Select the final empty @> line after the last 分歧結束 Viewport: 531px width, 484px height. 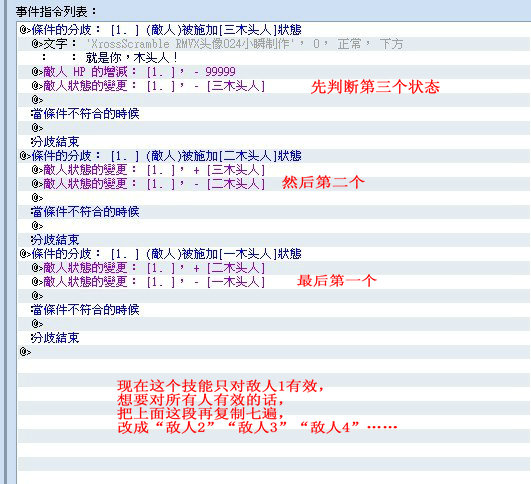[x=25, y=352]
